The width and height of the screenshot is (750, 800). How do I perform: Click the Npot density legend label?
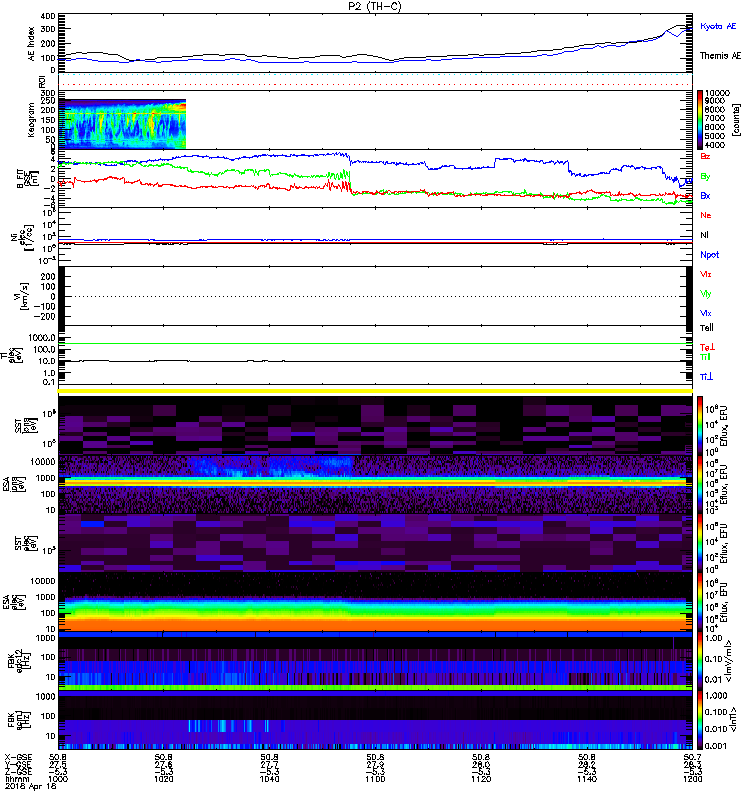[709, 255]
